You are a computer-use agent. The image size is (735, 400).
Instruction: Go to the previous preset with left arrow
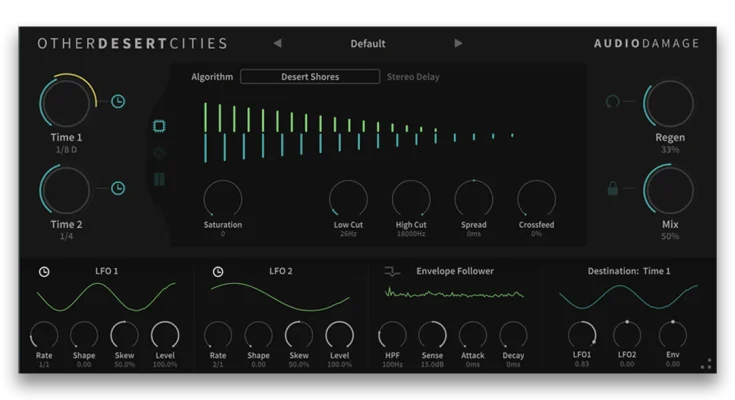[x=277, y=44]
